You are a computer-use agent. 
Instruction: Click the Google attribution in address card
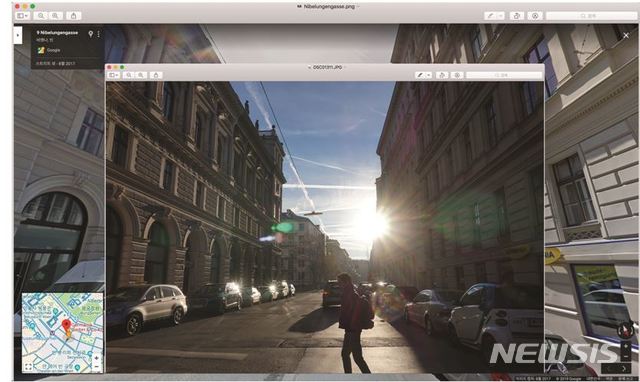click(50, 50)
